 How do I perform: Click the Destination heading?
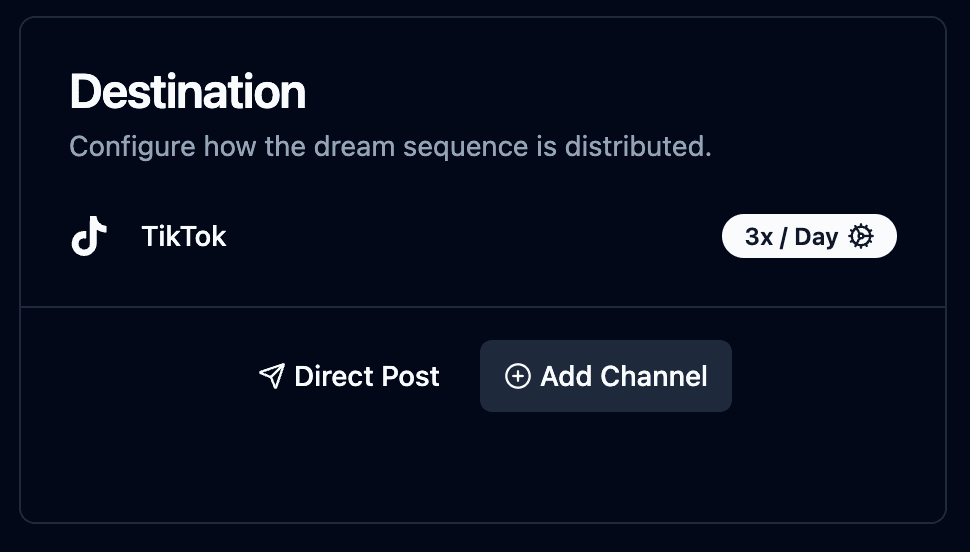tap(187, 92)
